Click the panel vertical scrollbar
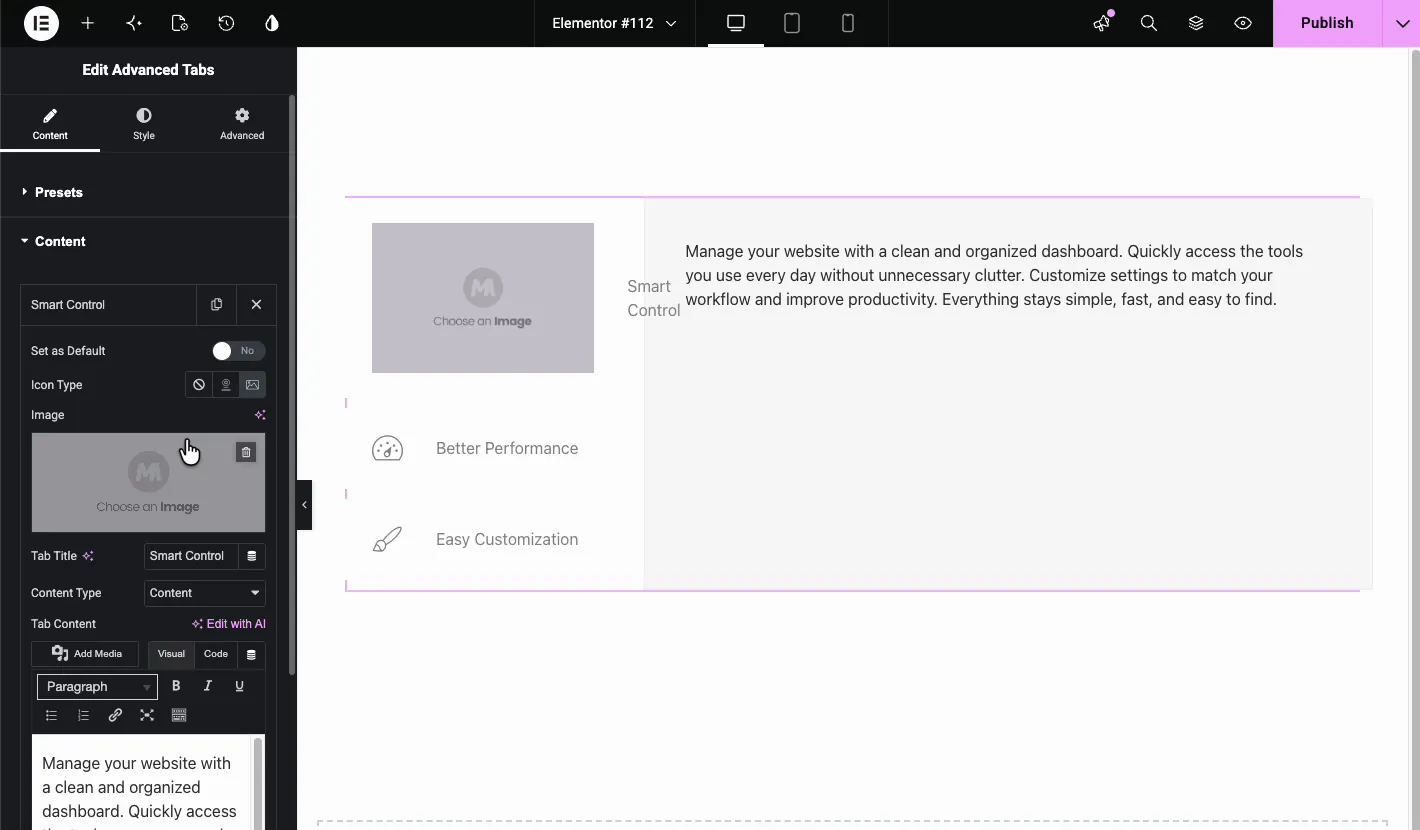 pyautogui.click(x=292, y=385)
